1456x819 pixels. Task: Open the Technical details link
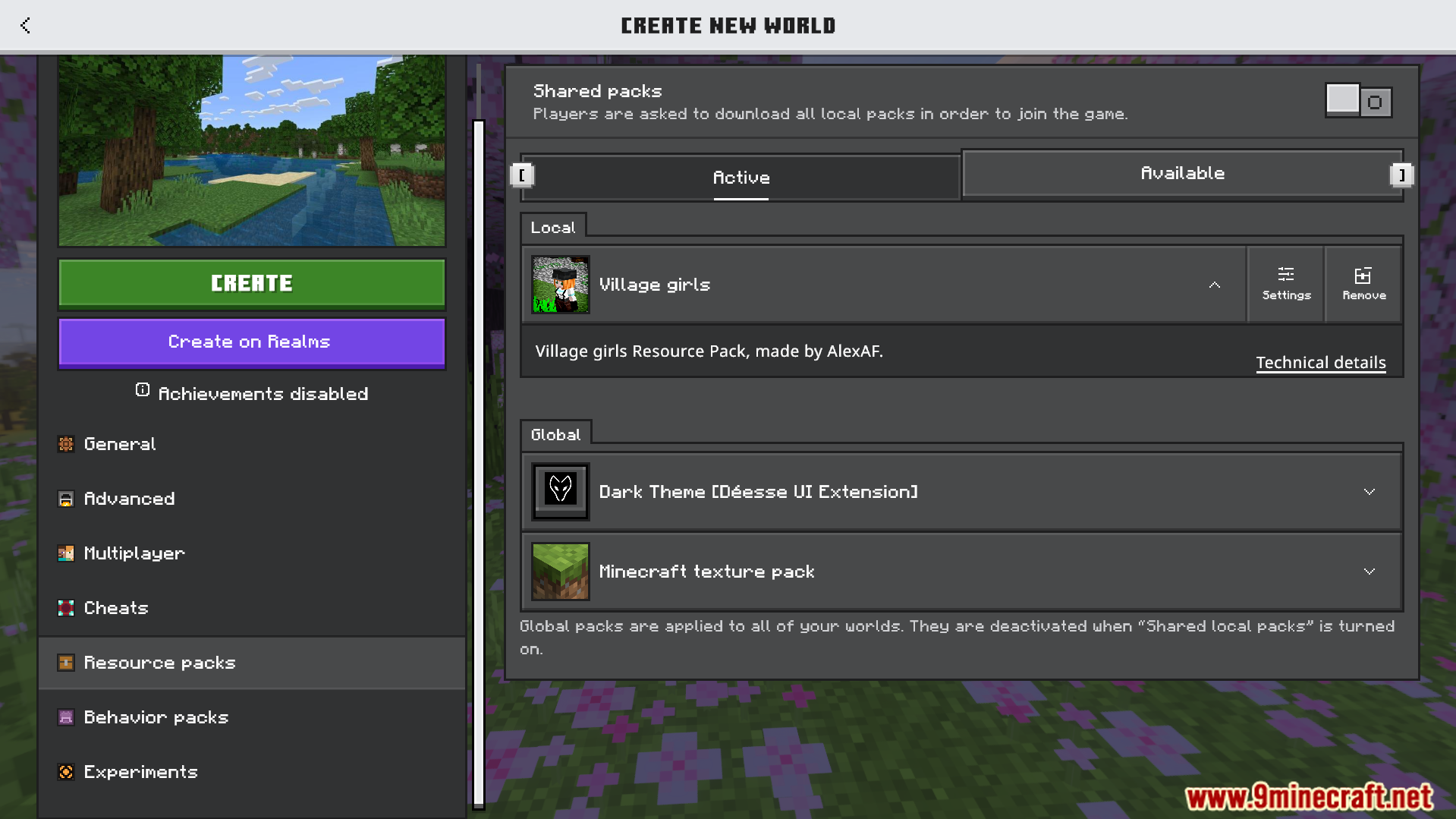point(1320,363)
